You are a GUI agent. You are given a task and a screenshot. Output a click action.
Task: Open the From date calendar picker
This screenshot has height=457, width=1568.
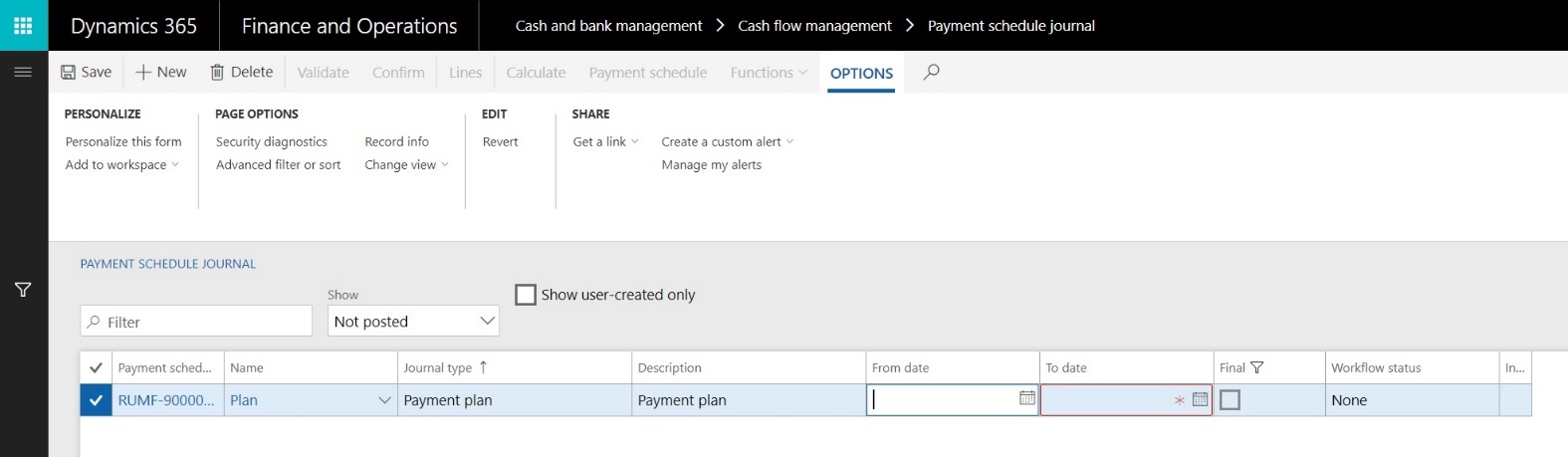(x=1026, y=398)
